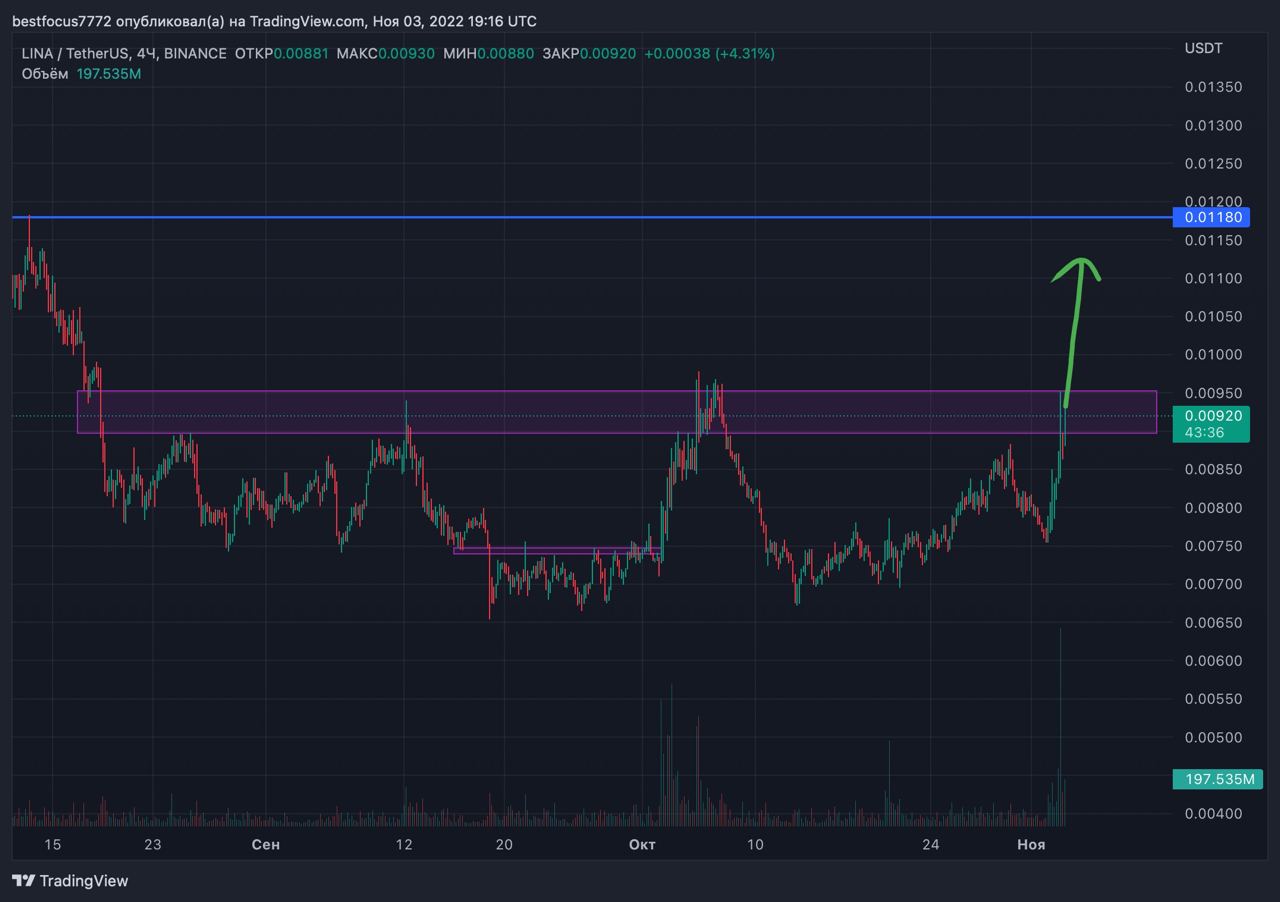This screenshot has height=902, width=1280.
Task: Click the close price value ЗАКР 0.00920
Action: [x=589, y=53]
